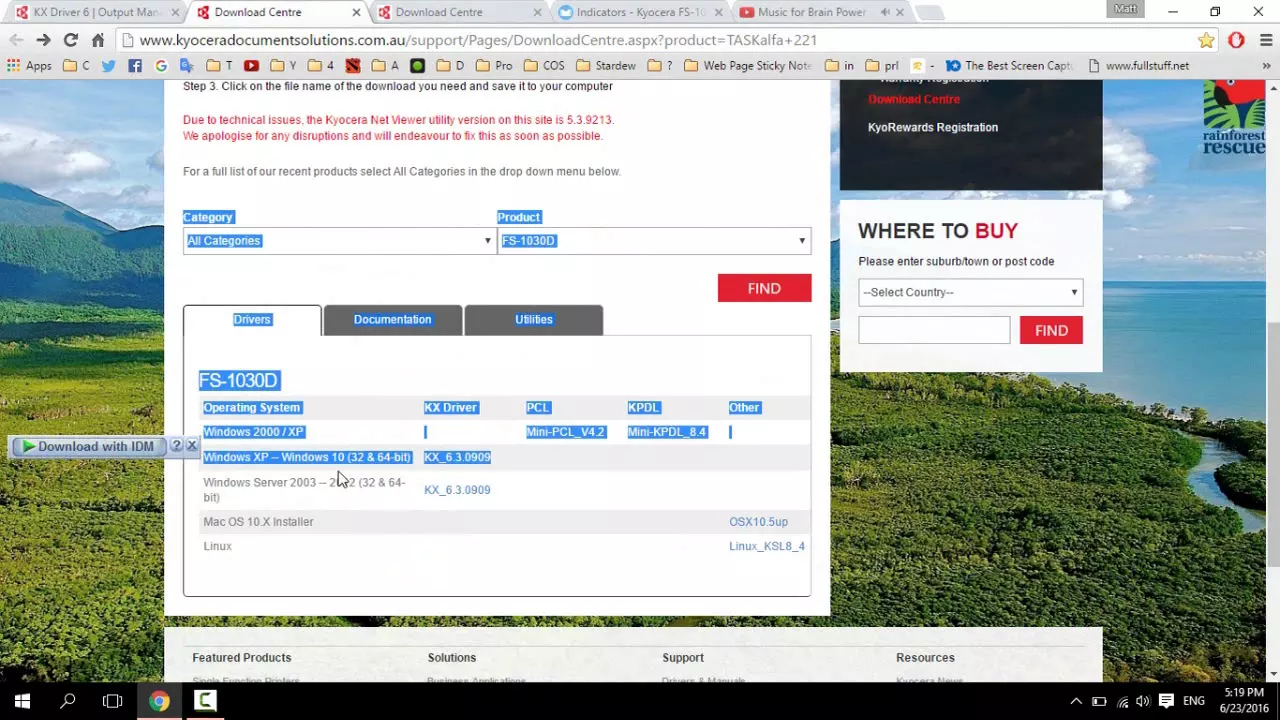Switch to the Drivers tab

point(252,320)
